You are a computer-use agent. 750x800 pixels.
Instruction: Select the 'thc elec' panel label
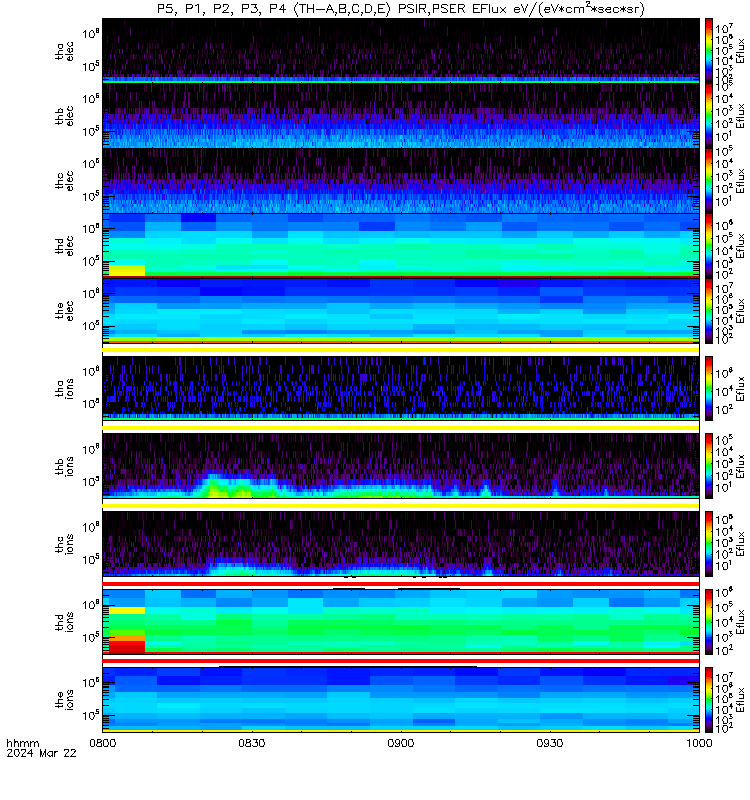click(65, 181)
